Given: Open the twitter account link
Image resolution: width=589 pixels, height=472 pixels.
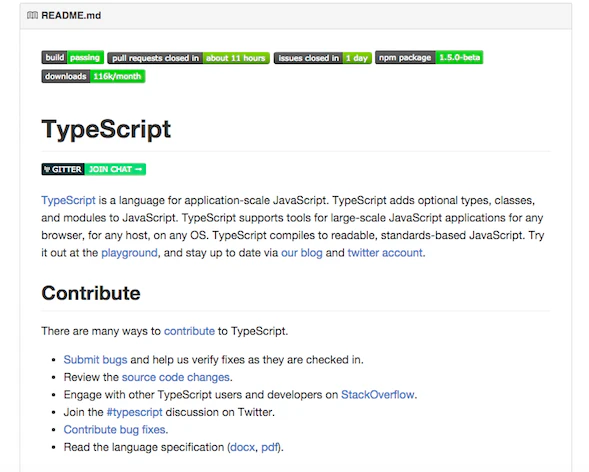Looking at the screenshot, I should coord(385,253).
